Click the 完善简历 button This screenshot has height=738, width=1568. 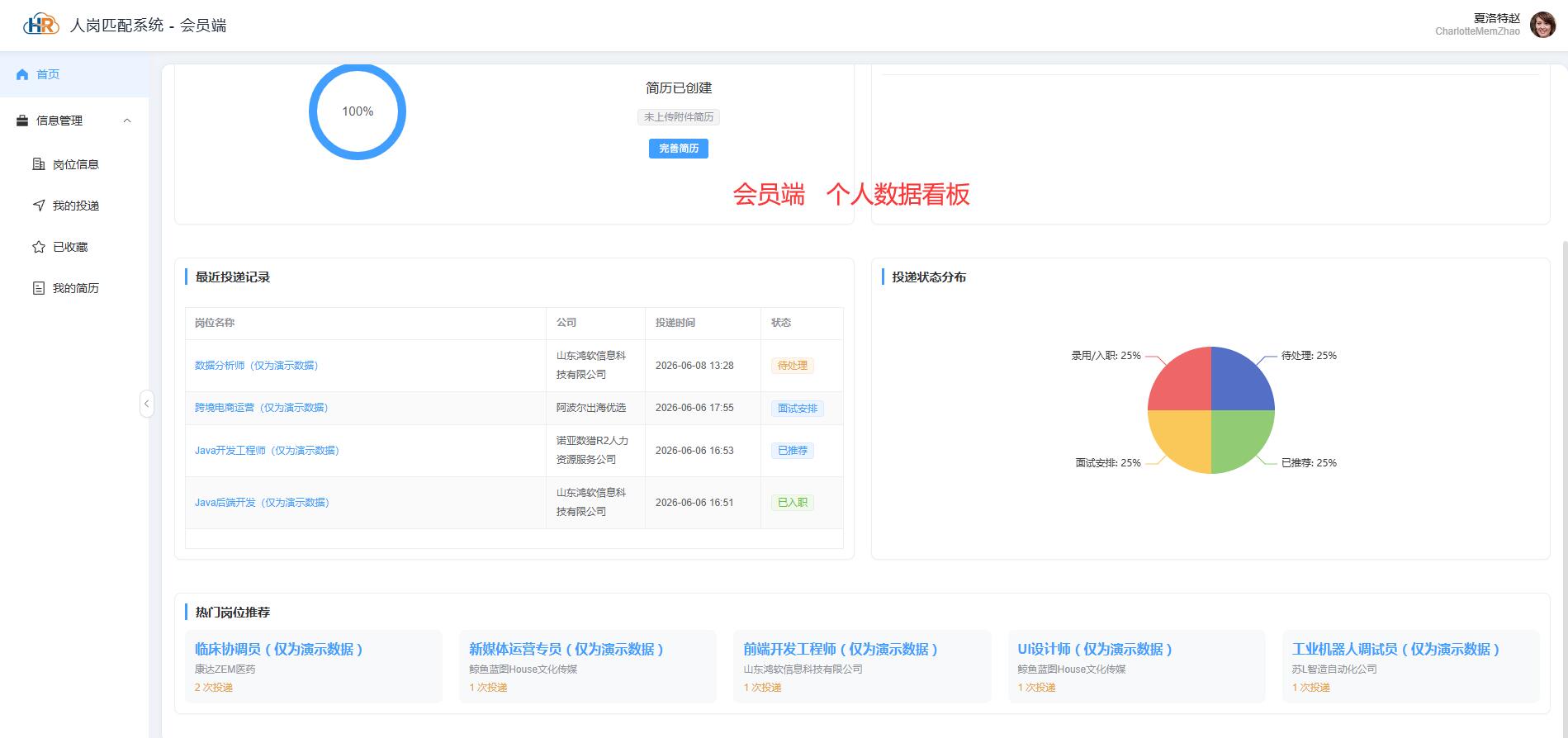point(679,149)
